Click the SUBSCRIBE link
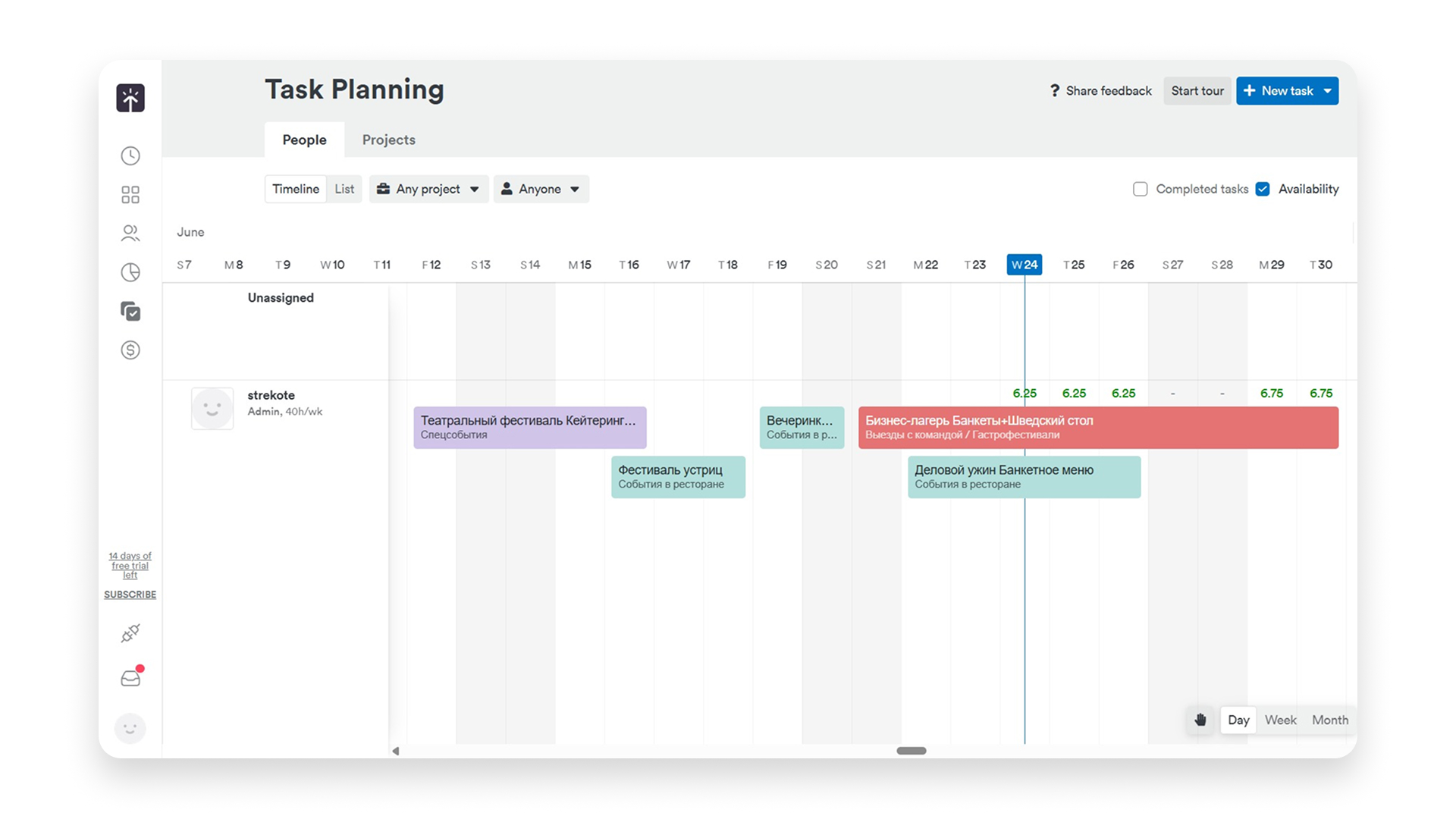 coord(130,595)
